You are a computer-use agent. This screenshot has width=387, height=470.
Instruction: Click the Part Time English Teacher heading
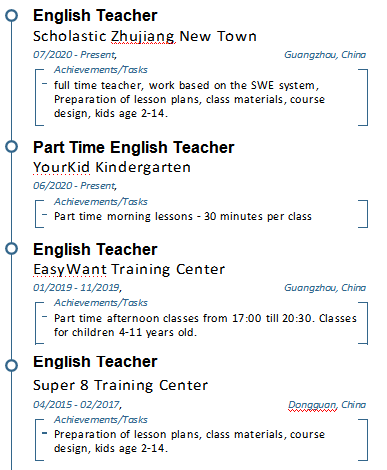pyautogui.click(x=133, y=147)
